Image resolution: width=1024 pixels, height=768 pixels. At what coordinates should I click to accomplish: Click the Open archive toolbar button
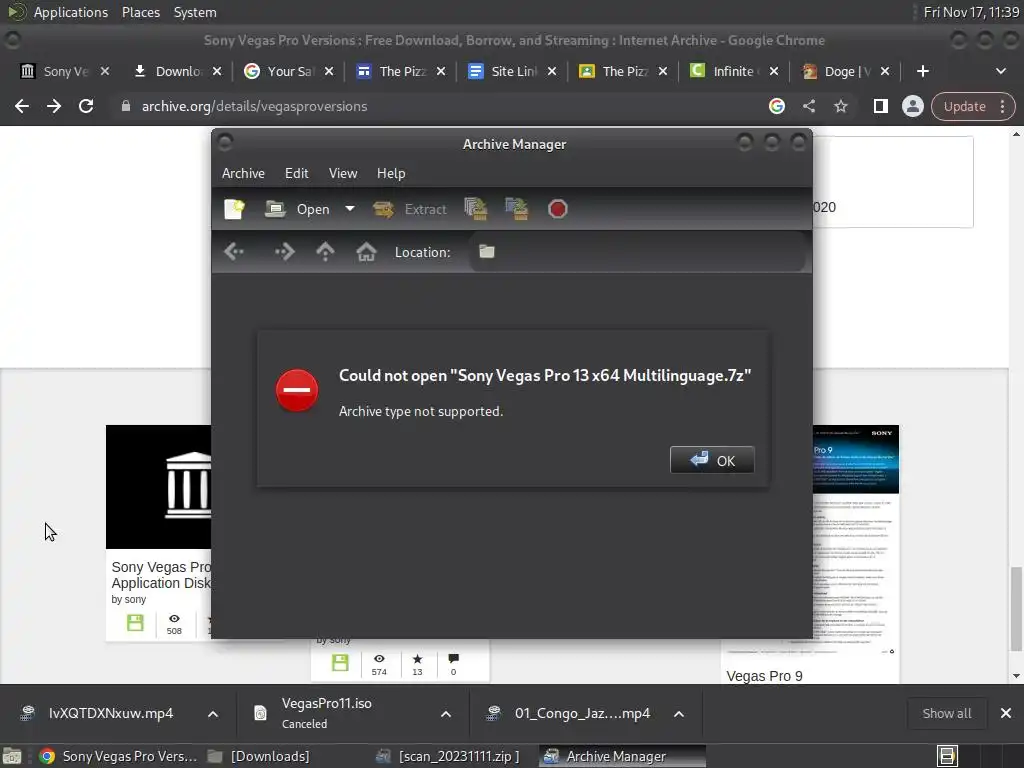coord(298,209)
